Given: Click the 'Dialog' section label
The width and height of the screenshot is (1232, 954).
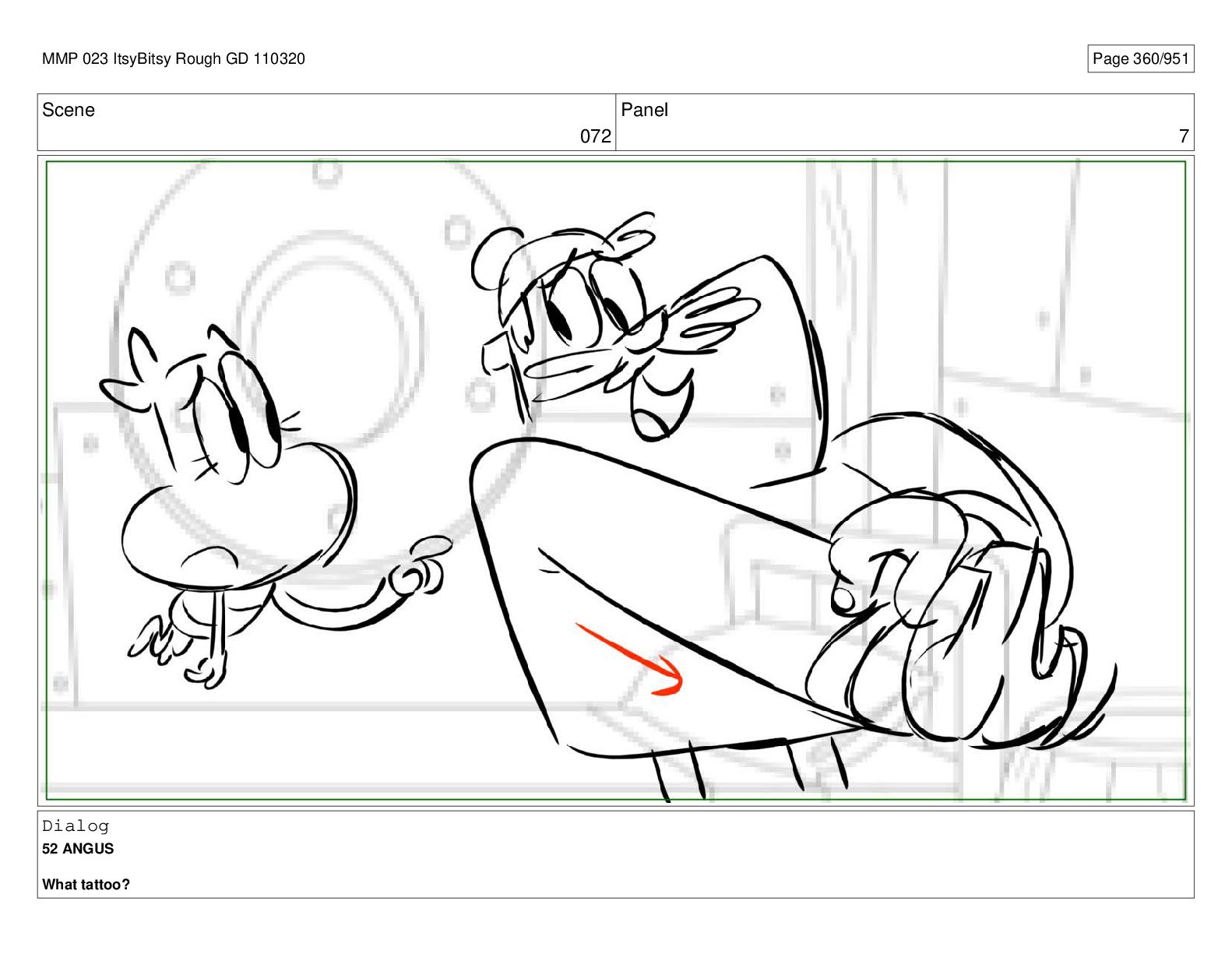Looking at the screenshot, I should coord(76,826).
